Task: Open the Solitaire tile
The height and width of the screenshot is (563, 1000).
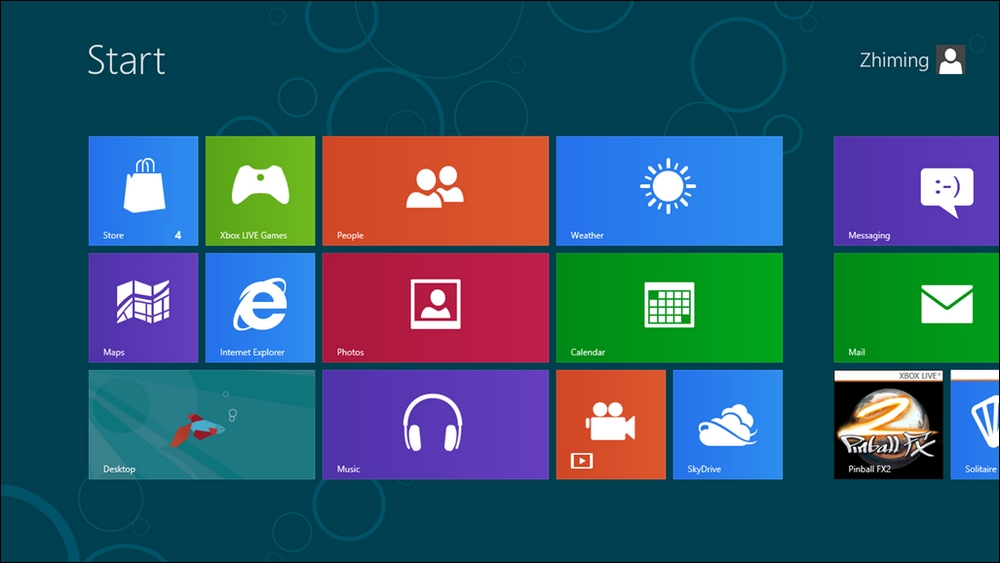Action: point(975,425)
